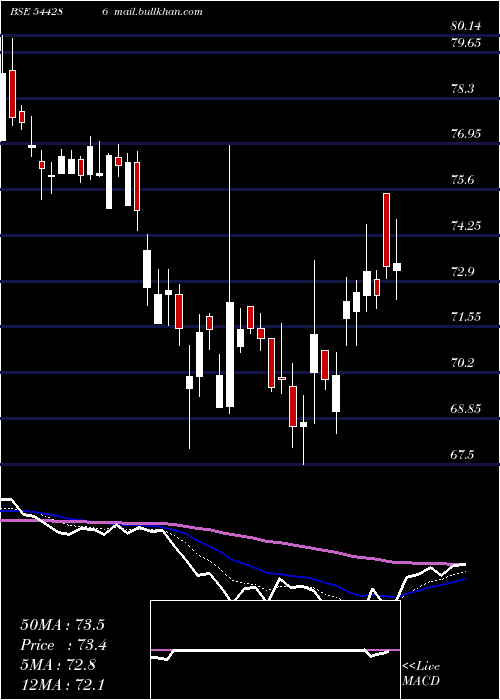Click the 67.5 price level label
Image resolution: width=500 pixels, height=700 pixels.
tap(464, 454)
